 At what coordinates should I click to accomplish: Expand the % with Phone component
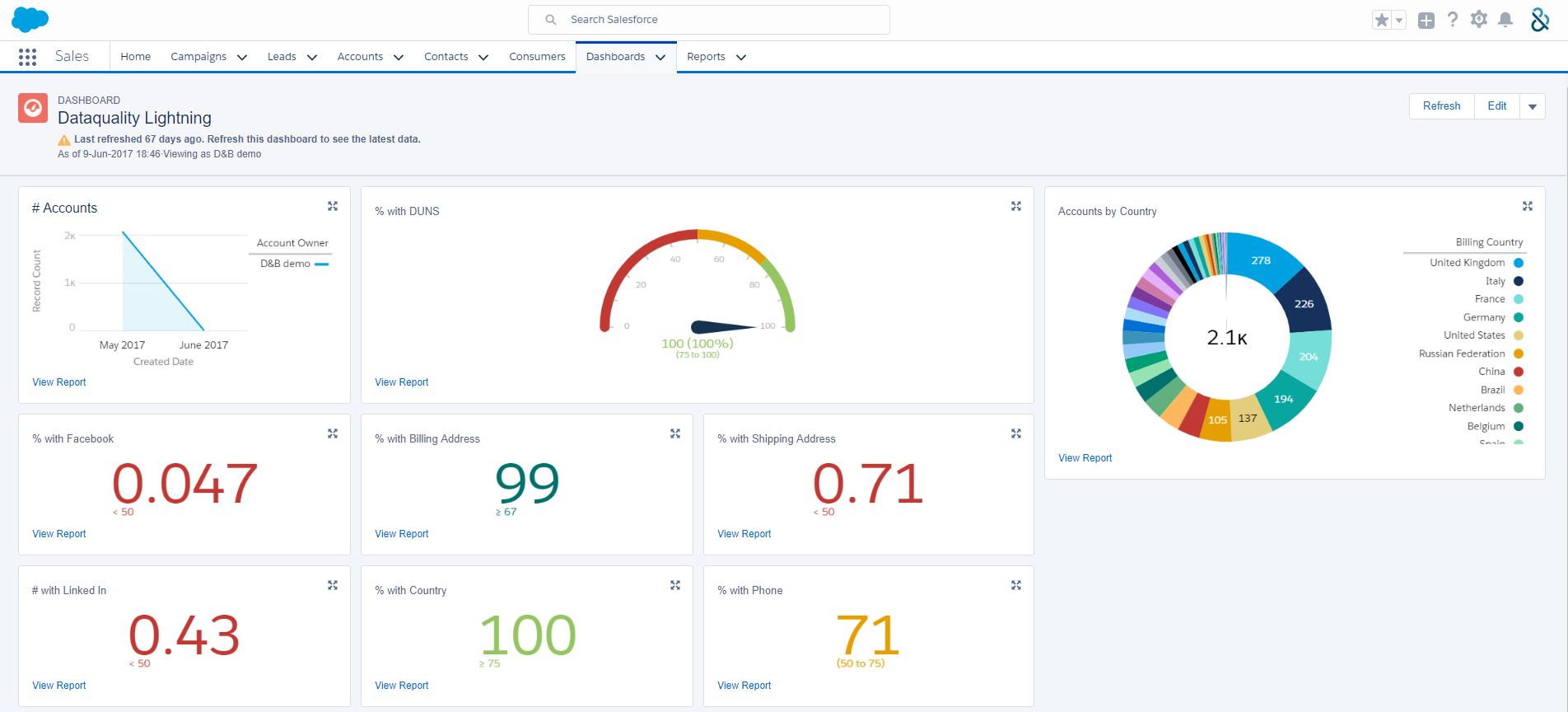[1016, 585]
